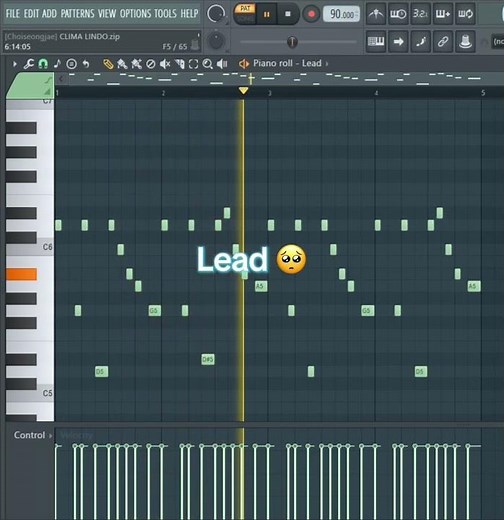The height and width of the screenshot is (520, 504).
Task: Select the Zoom magnifier tool
Action: tap(207, 64)
